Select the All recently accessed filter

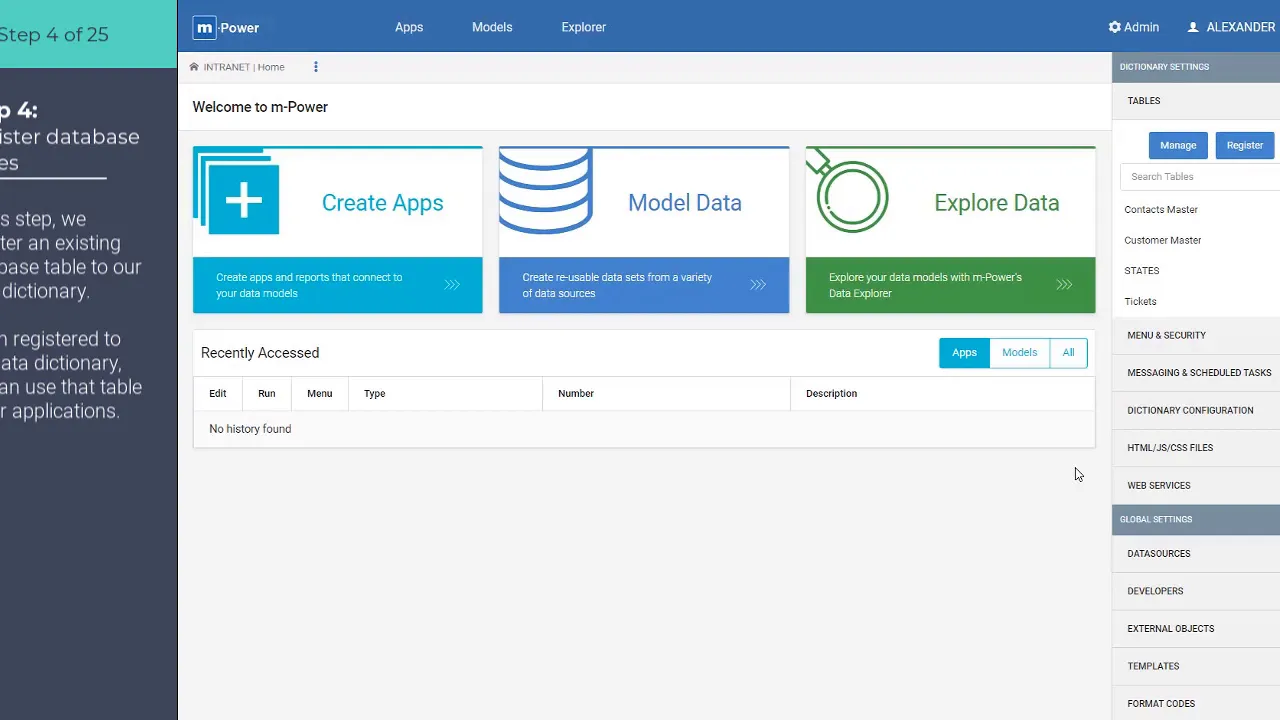tap(1068, 352)
